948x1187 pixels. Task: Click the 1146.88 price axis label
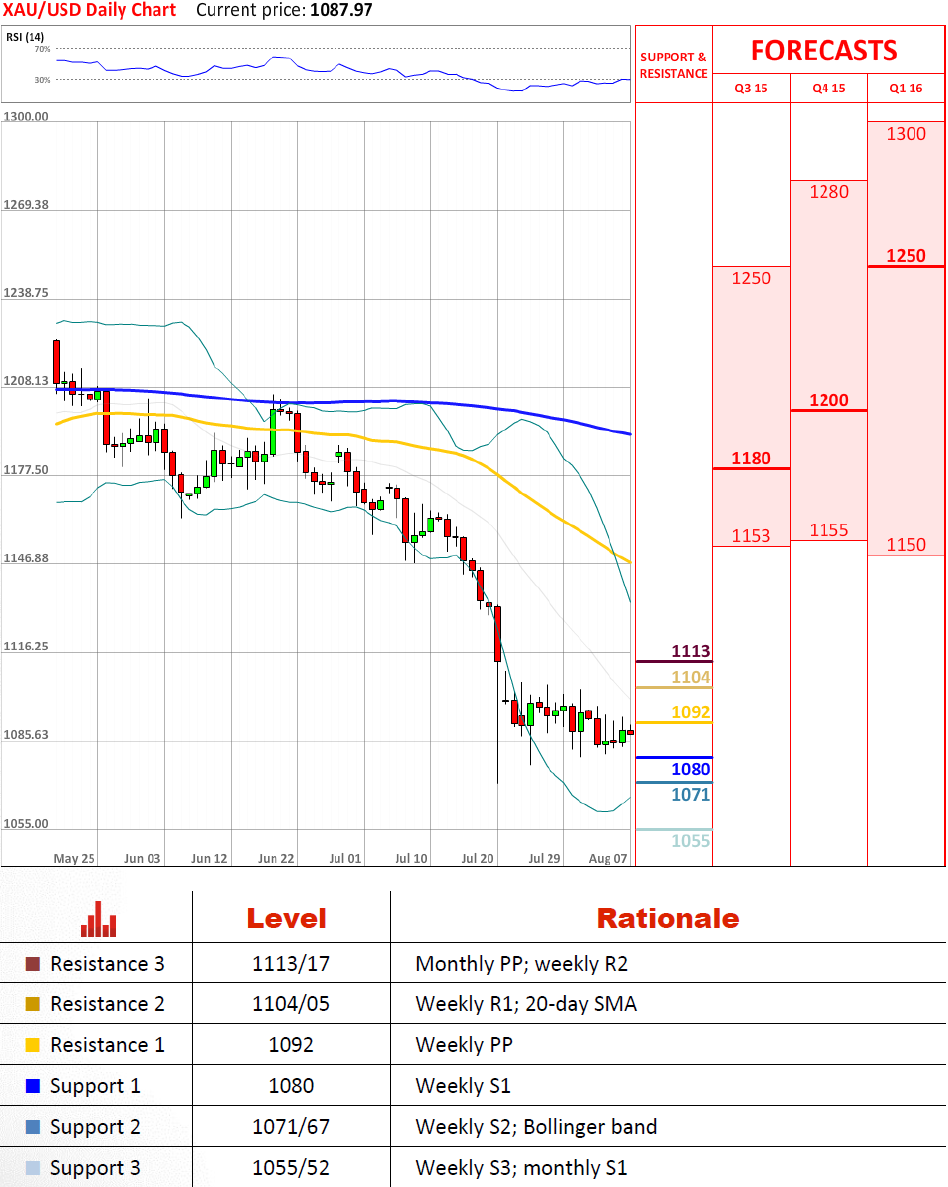point(26,558)
